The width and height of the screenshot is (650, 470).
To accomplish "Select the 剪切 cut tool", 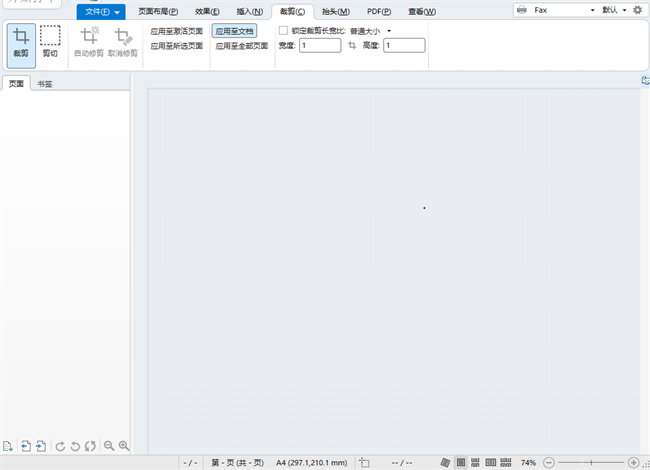I will (50, 43).
